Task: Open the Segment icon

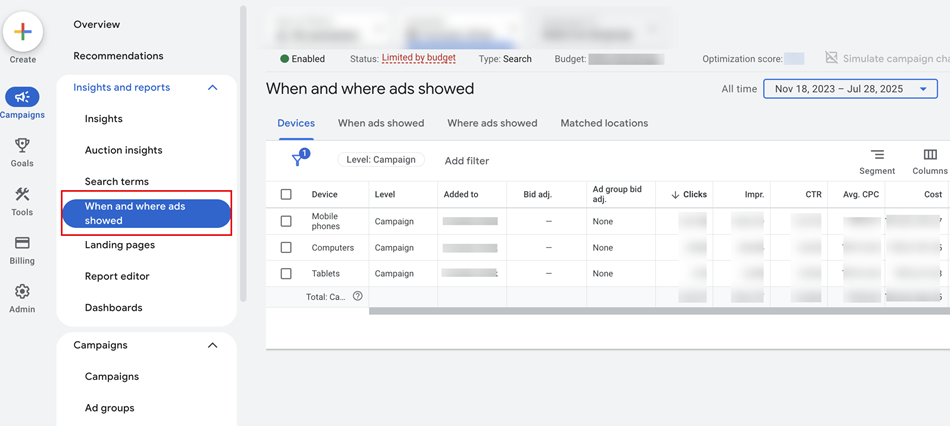Action: [x=877, y=155]
